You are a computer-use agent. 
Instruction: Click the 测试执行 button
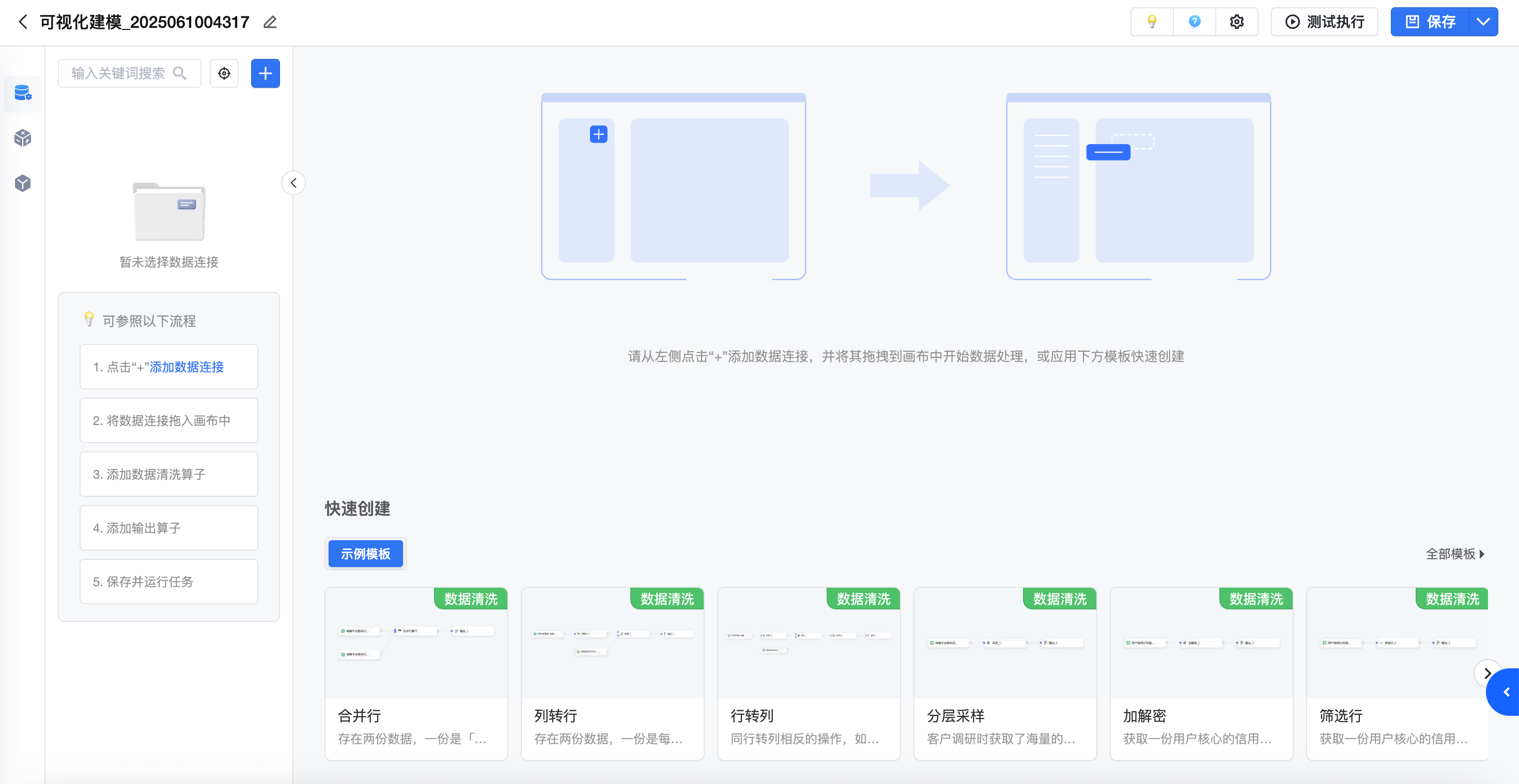(x=1324, y=22)
